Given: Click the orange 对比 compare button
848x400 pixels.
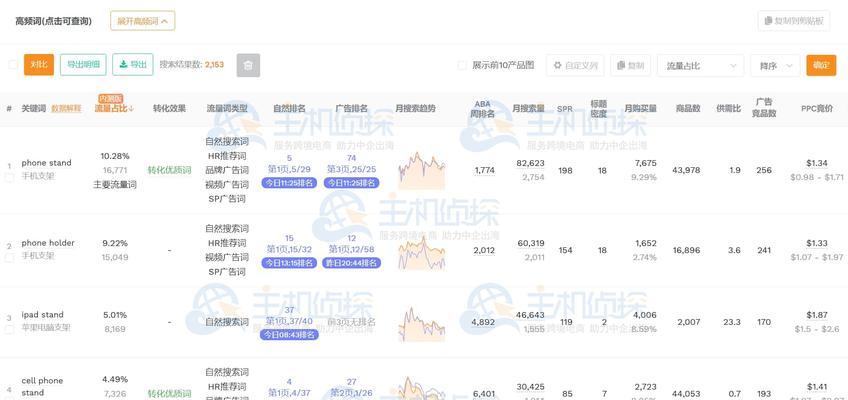Looking at the screenshot, I should (x=39, y=65).
